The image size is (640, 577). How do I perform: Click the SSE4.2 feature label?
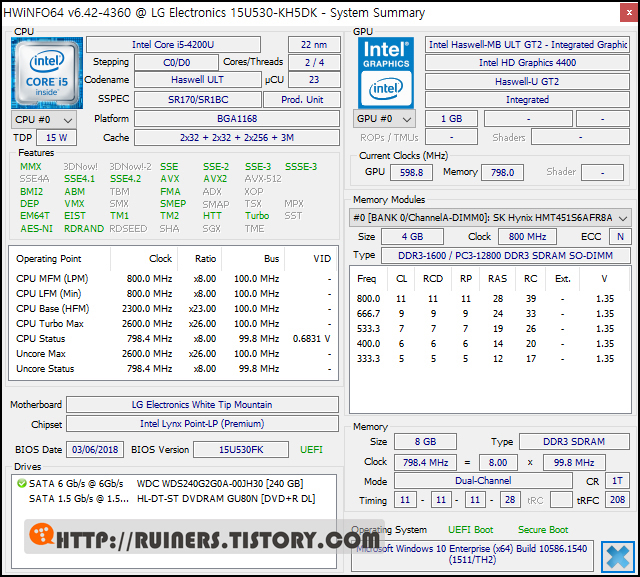click(x=125, y=179)
